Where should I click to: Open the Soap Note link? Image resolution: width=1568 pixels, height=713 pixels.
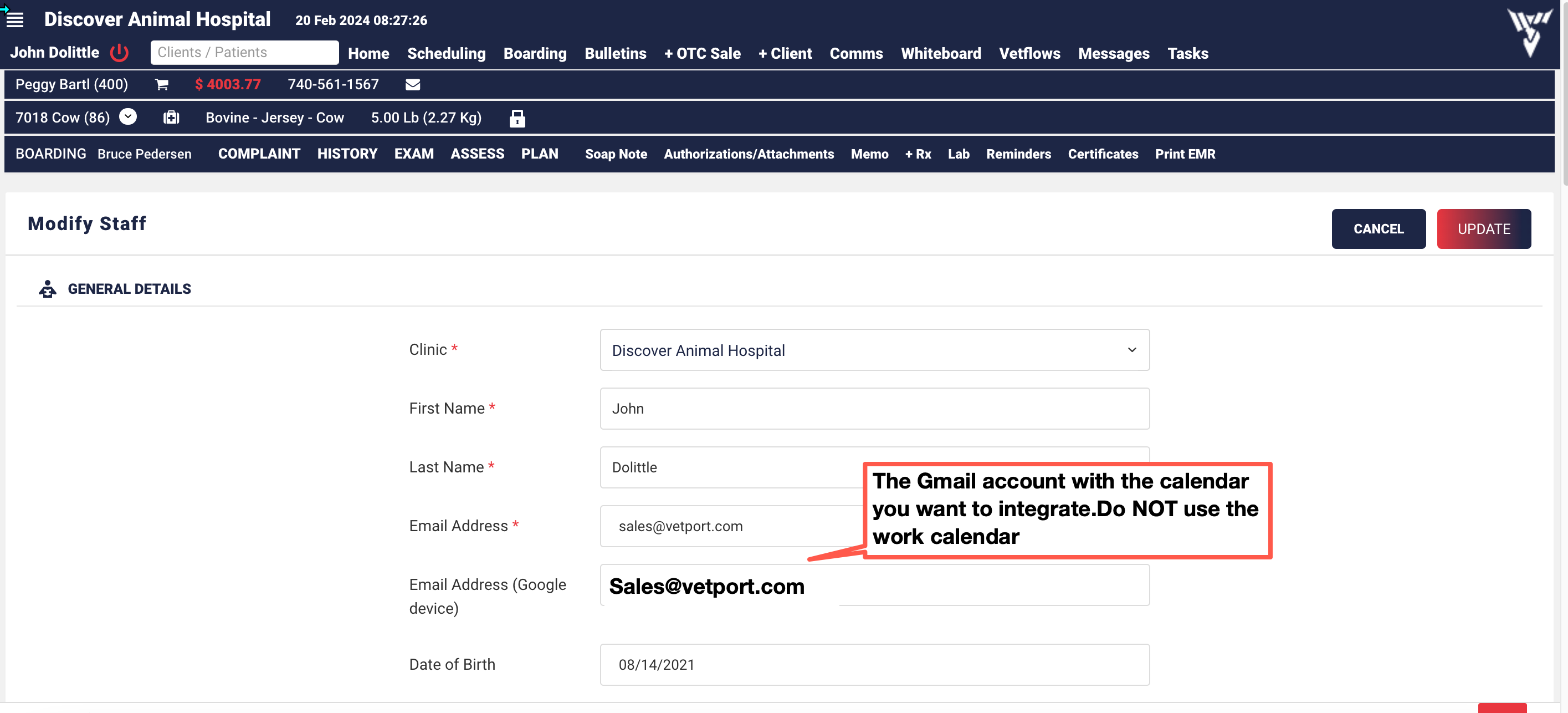616,154
